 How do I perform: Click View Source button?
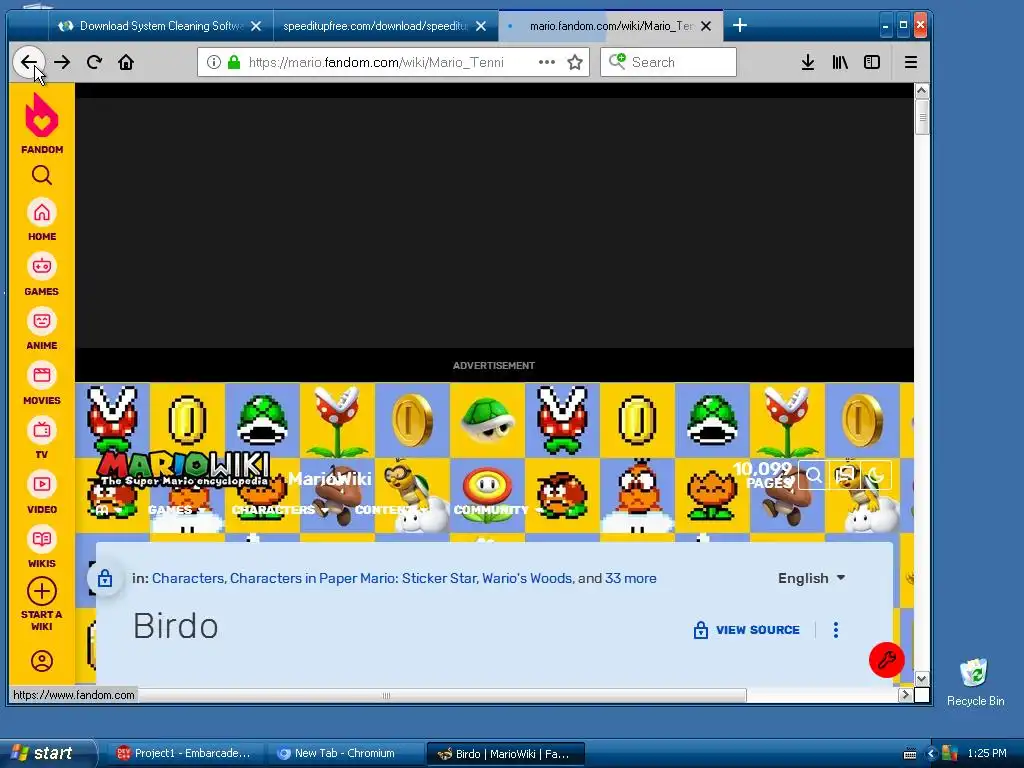(746, 630)
